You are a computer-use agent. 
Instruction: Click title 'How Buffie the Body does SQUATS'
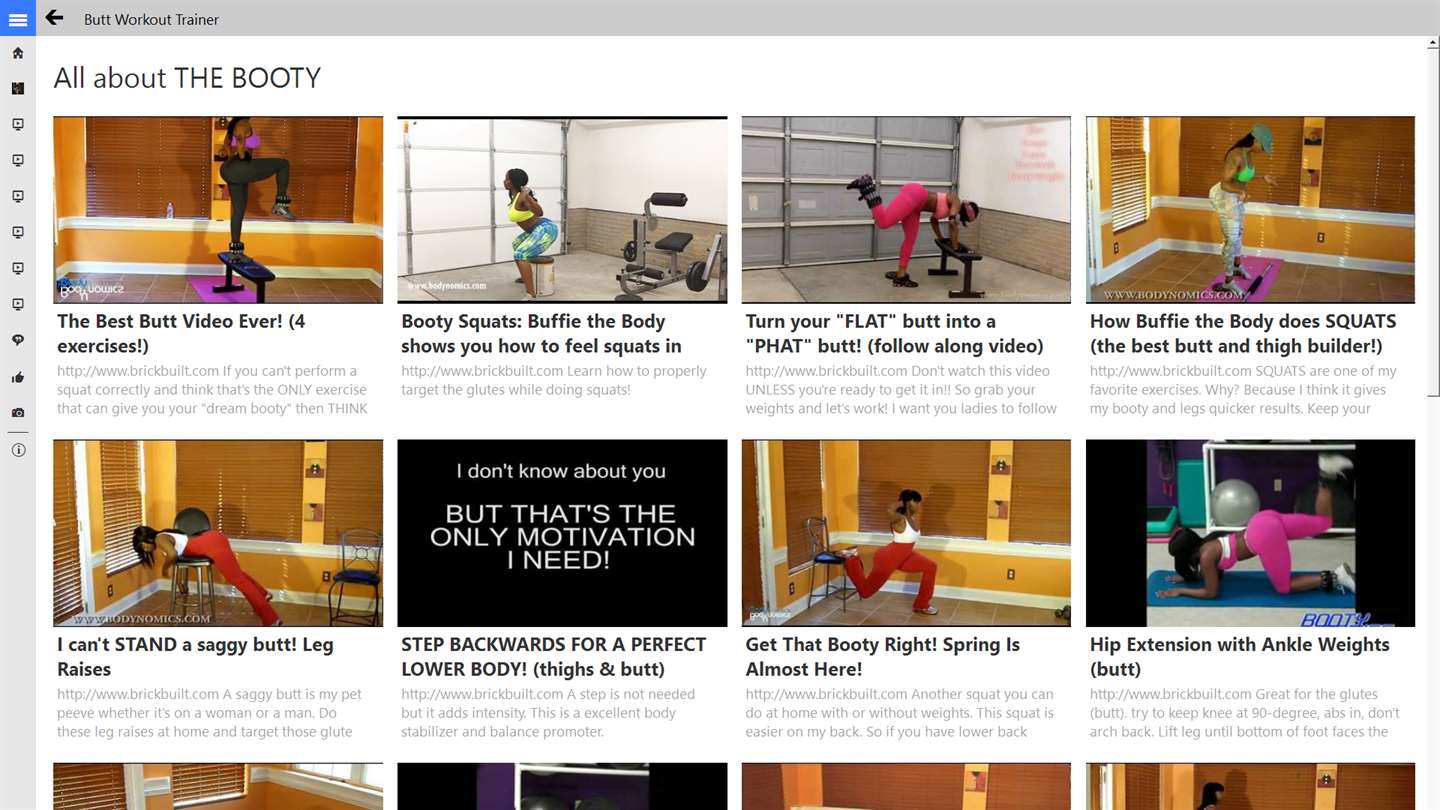point(1243,334)
